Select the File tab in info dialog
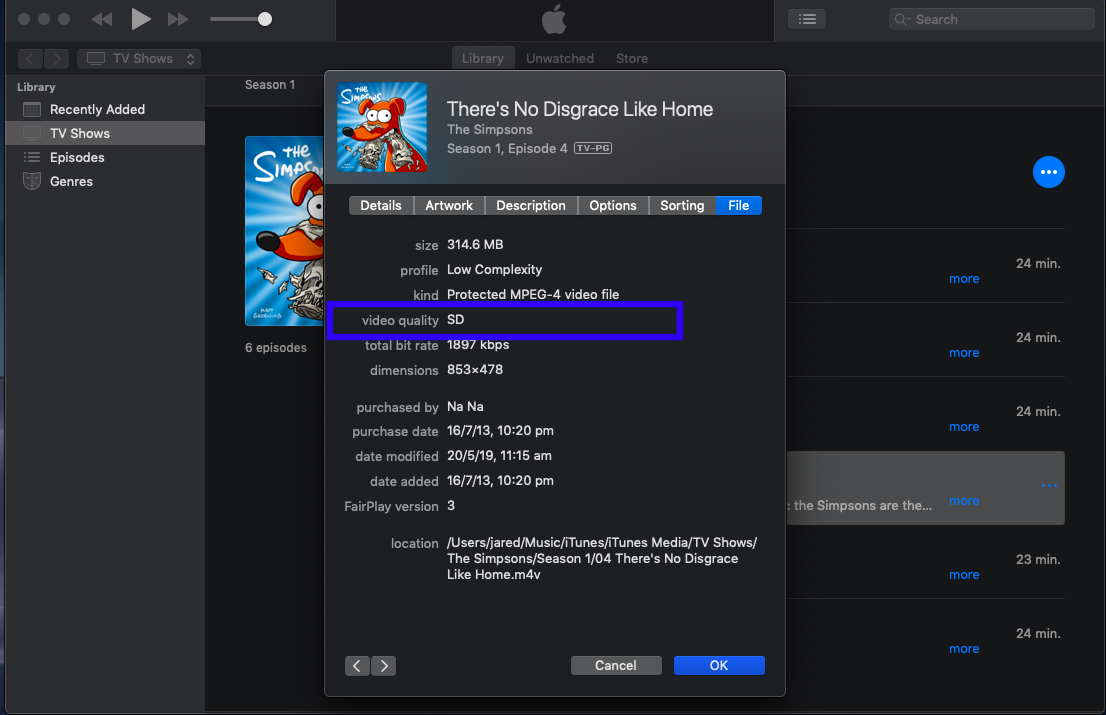Viewport: 1106px width, 715px height. coord(739,205)
